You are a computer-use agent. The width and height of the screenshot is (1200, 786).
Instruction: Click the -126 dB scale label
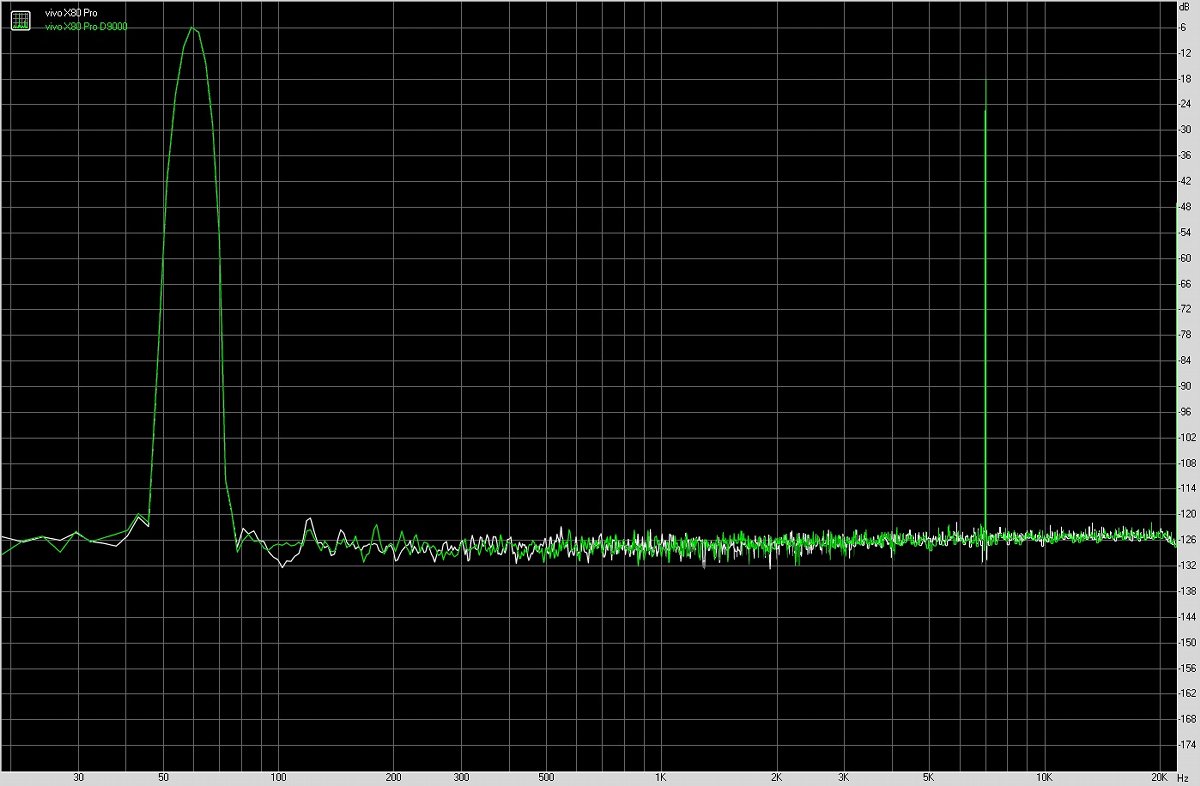point(1186,539)
